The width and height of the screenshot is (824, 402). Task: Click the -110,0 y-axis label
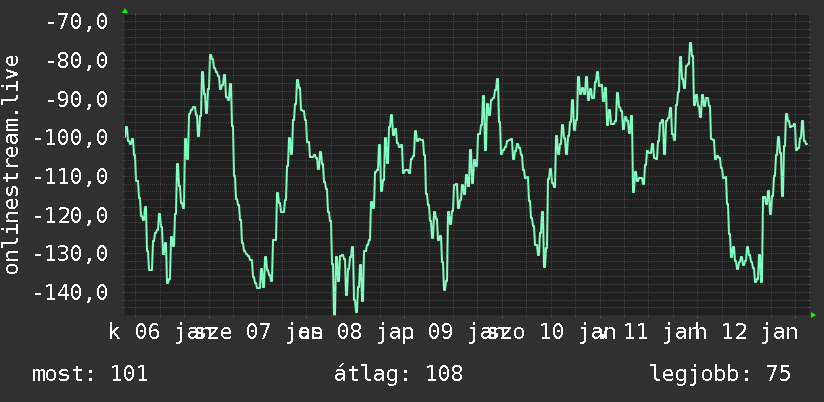(71, 177)
